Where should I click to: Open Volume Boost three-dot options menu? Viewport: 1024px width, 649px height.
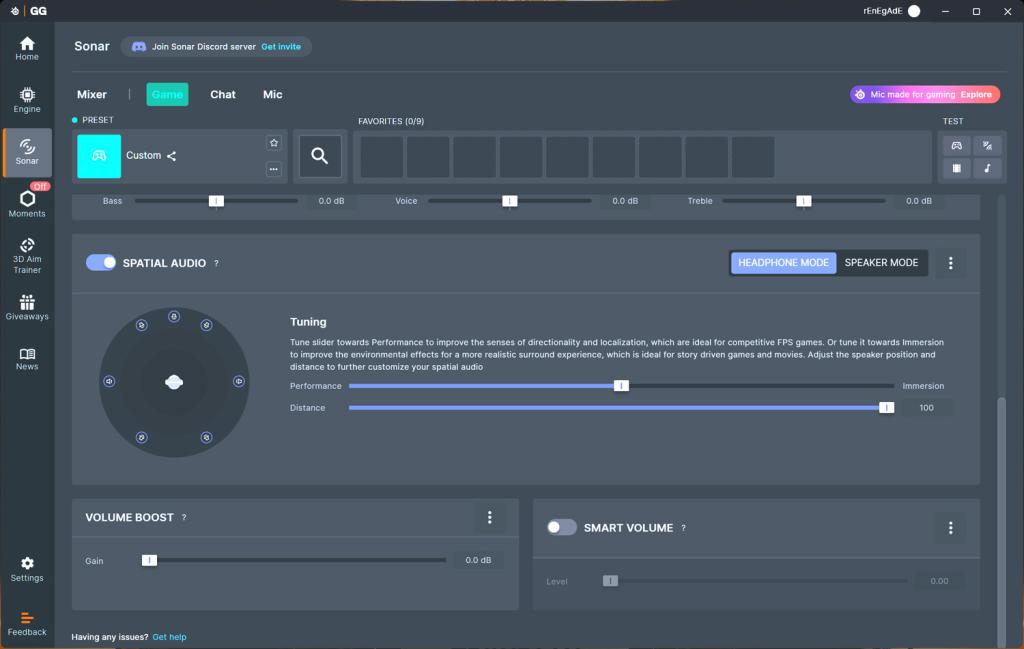[x=489, y=517]
